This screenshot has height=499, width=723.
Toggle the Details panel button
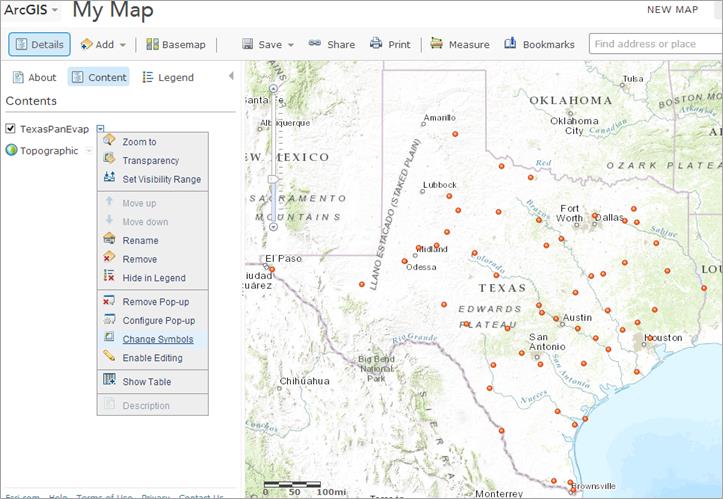(x=40, y=44)
